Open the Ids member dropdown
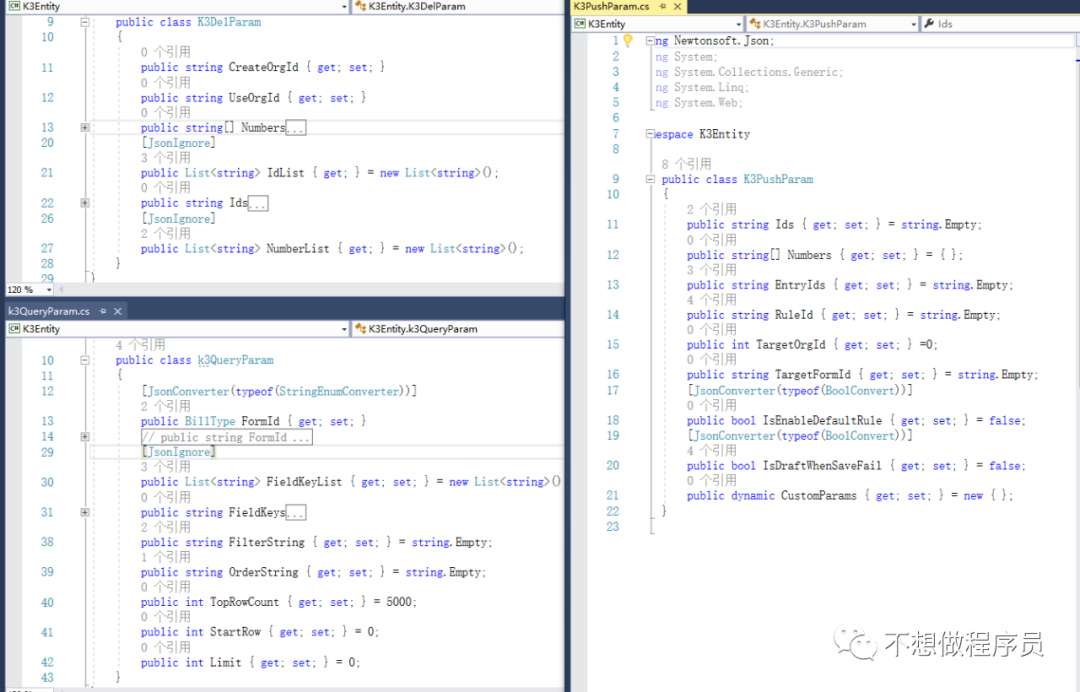Screen dimensions: 1080x692 pos(1000,23)
